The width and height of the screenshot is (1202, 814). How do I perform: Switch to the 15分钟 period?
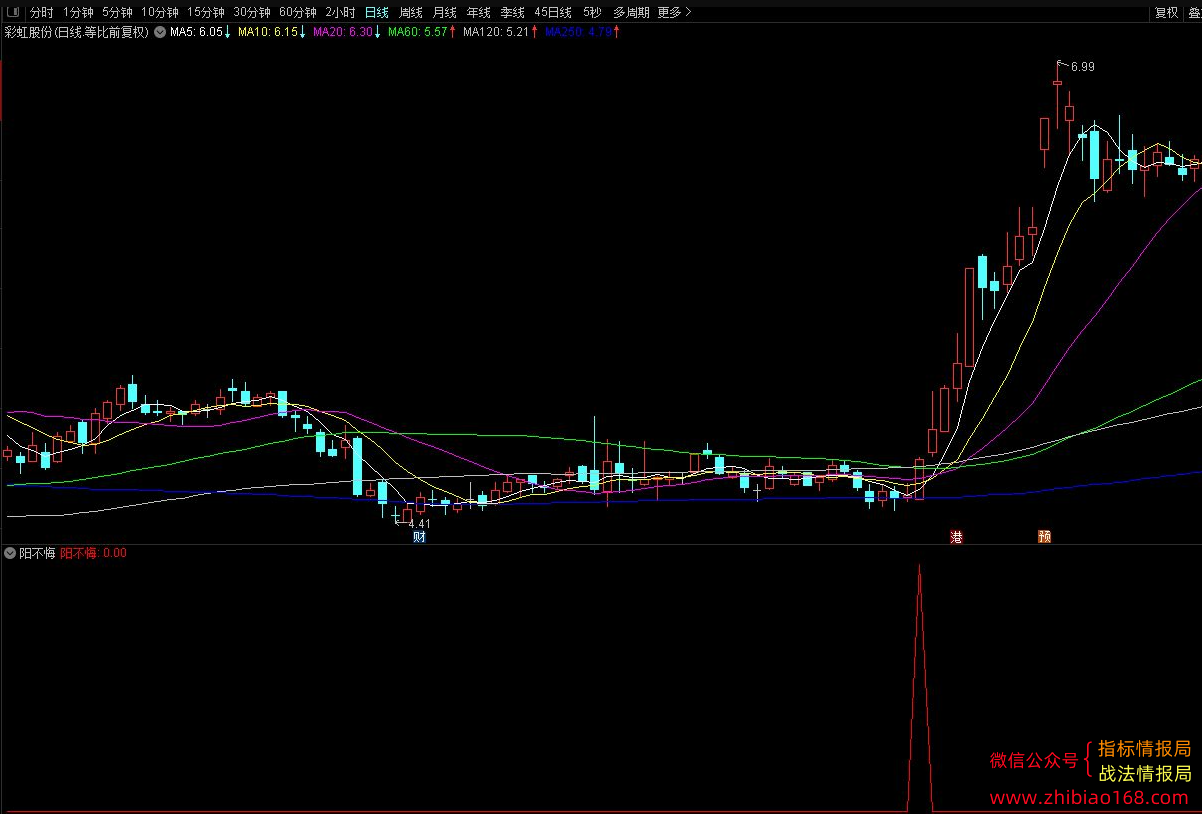tap(206, 12)
